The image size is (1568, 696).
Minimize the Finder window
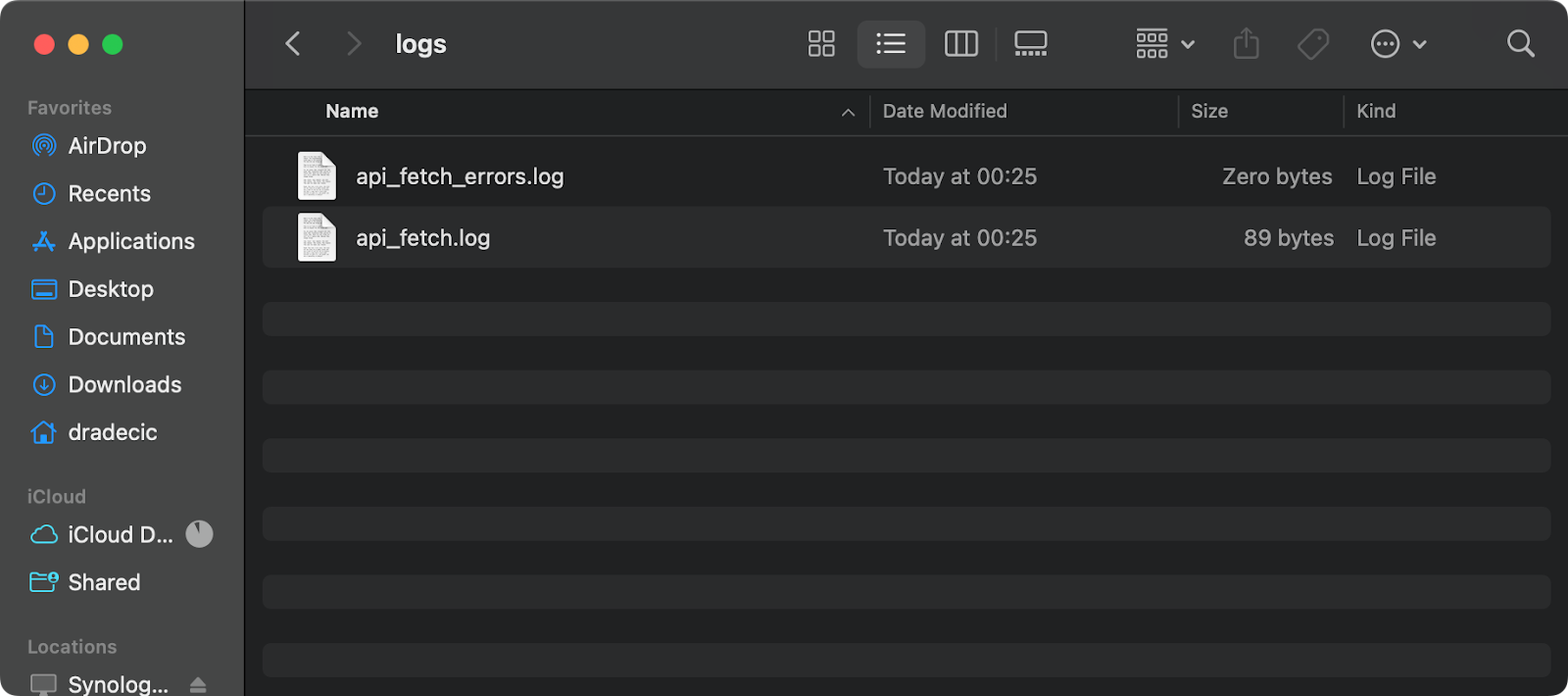click(78, 44)
